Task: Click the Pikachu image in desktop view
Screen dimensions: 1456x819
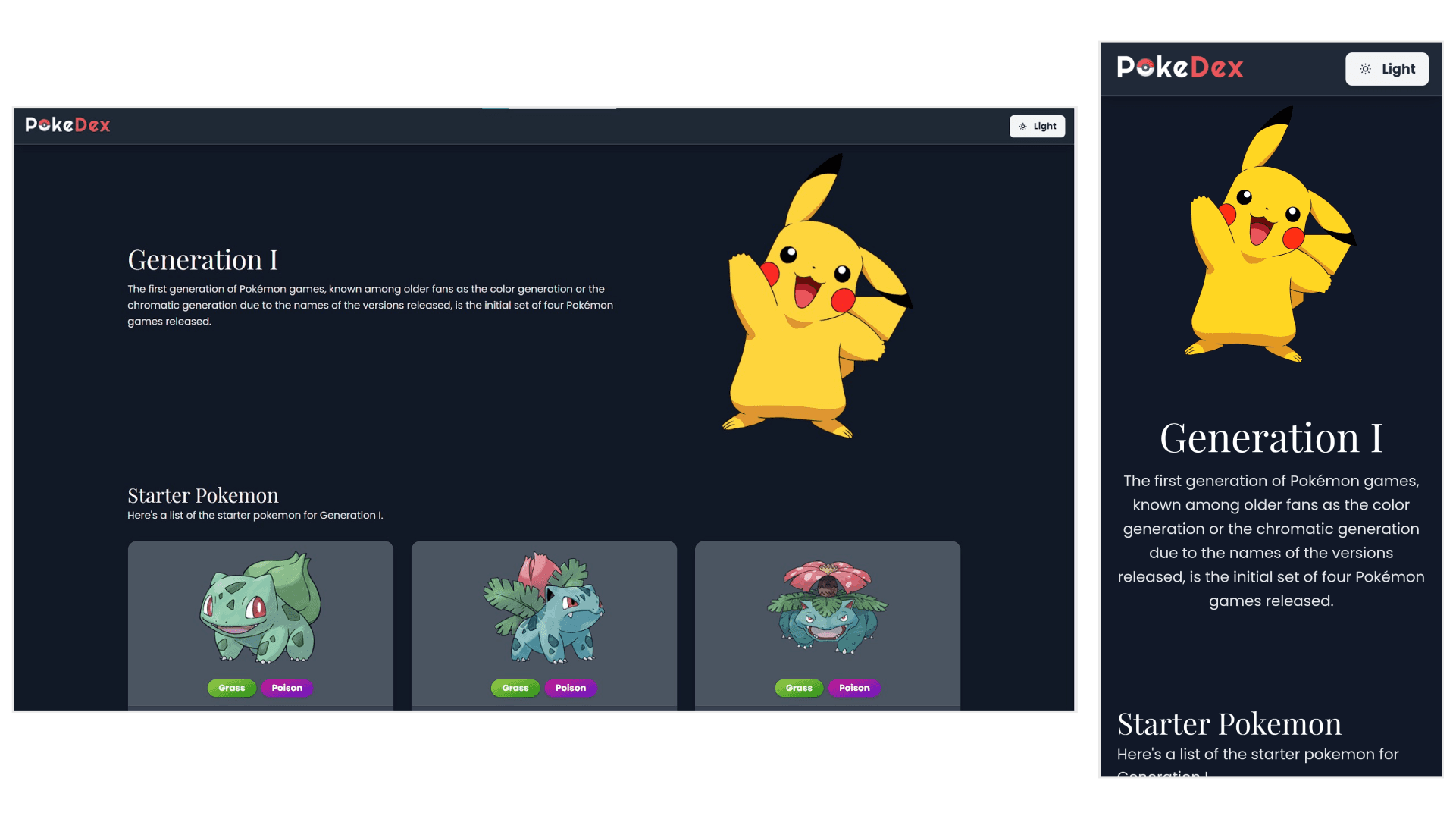Action: pos(817,296)
